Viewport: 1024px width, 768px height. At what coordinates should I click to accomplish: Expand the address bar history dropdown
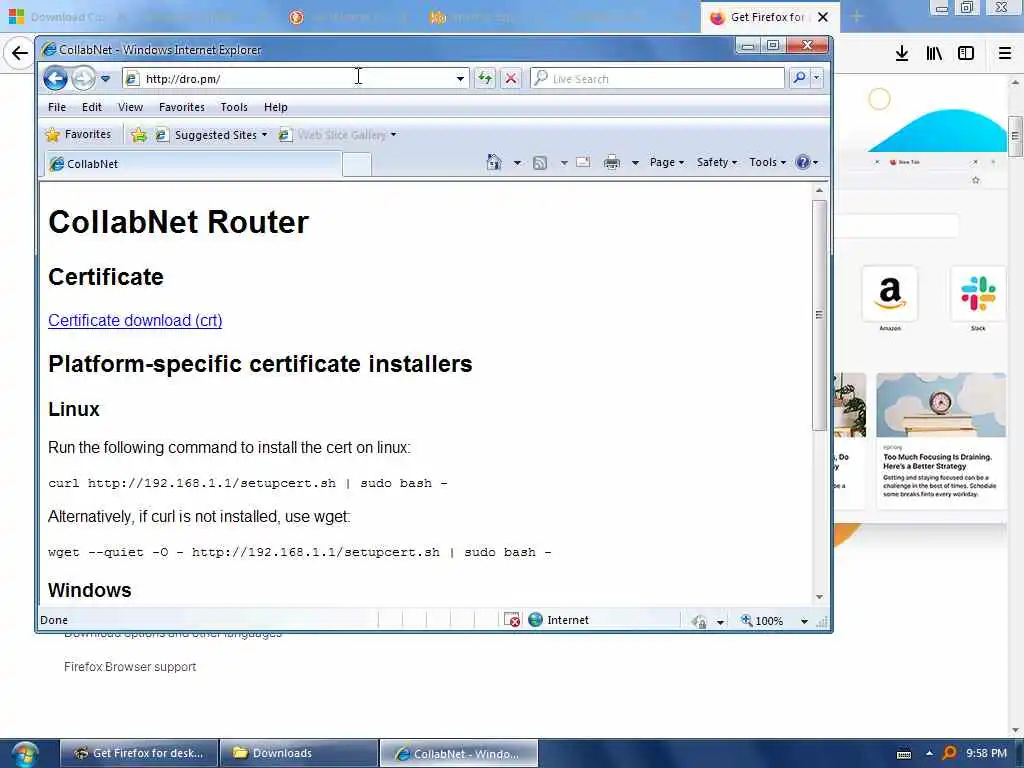460,79
